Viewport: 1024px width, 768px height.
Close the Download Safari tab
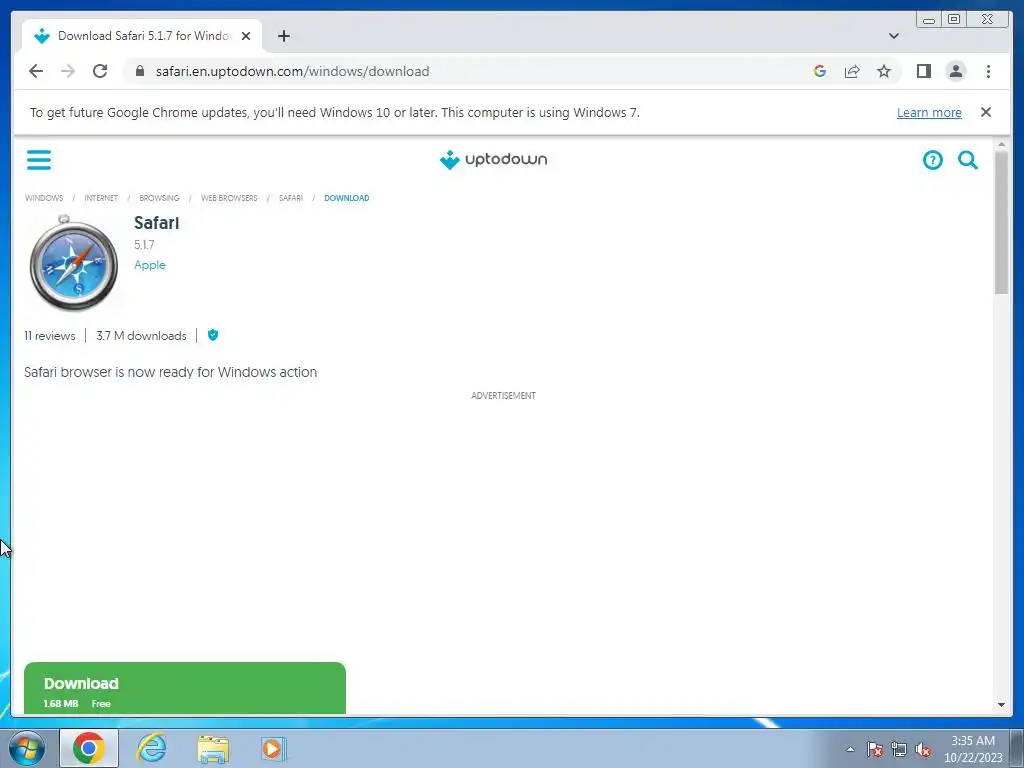point(246,36)
